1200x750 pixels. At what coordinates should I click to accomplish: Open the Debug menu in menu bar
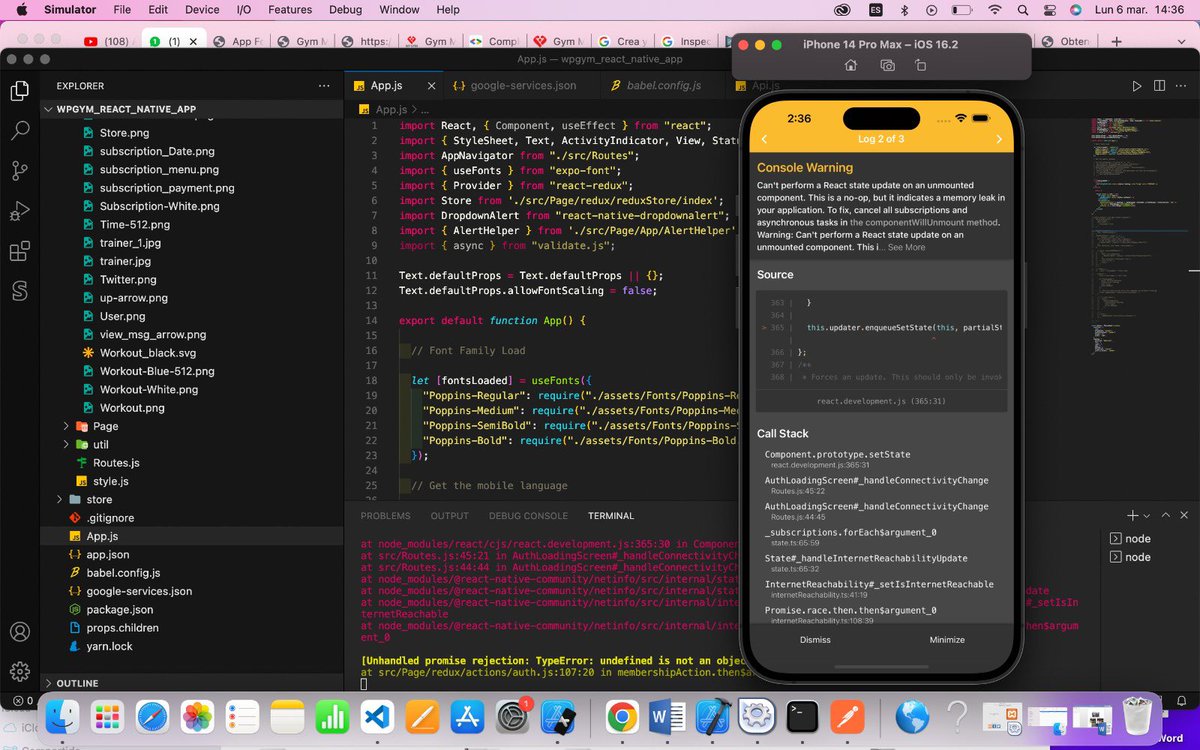[345, 9]
